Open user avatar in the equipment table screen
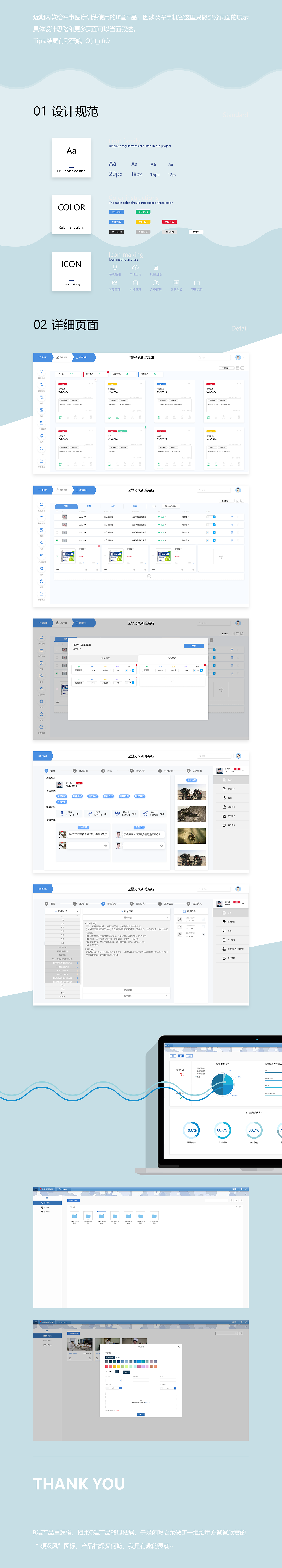Screen dimensions: 282x1568 (x=238, y=490)
